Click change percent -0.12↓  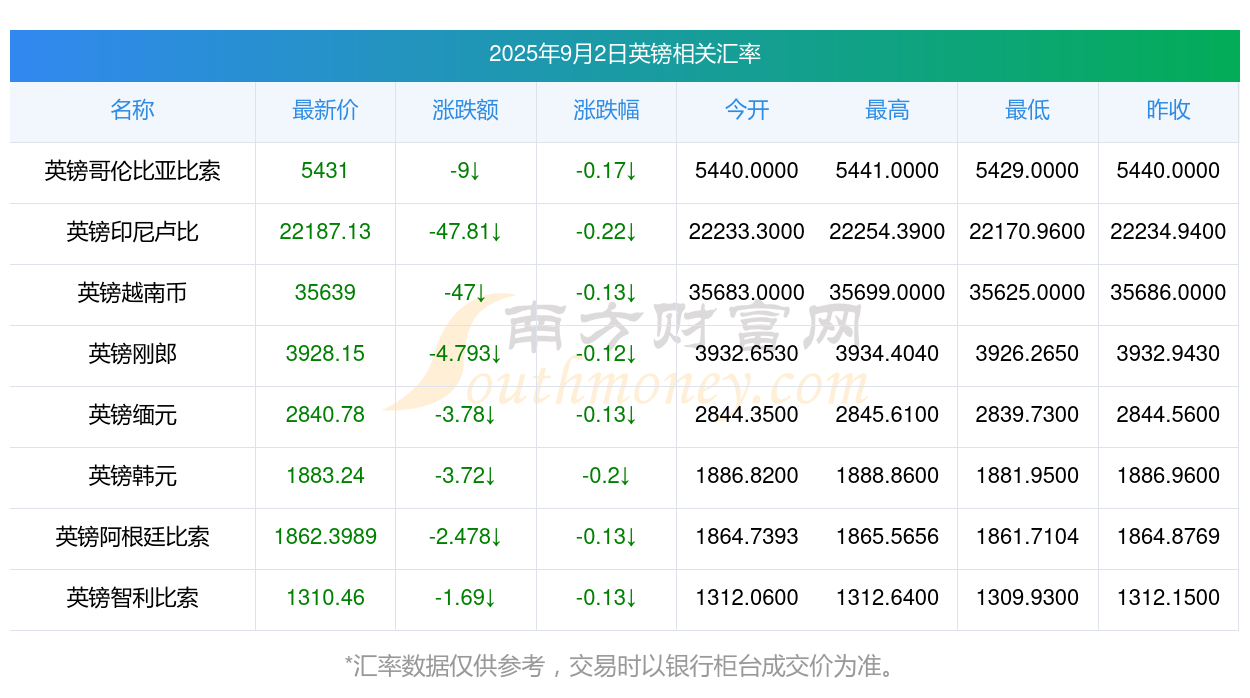606,354
